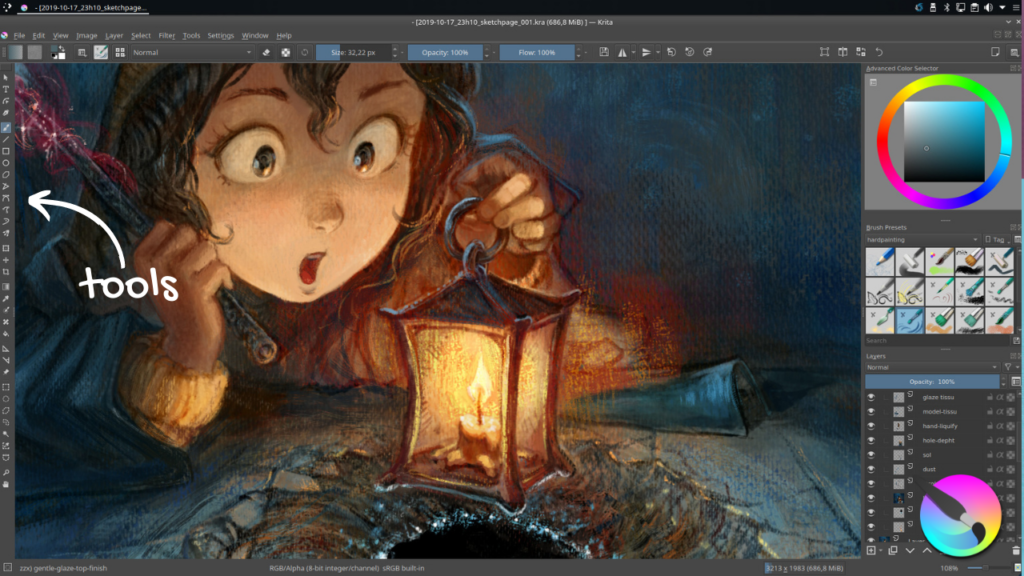Increase brush size with stepper arrow
This screenshot has height=576, width=1024.
[394, 48]
